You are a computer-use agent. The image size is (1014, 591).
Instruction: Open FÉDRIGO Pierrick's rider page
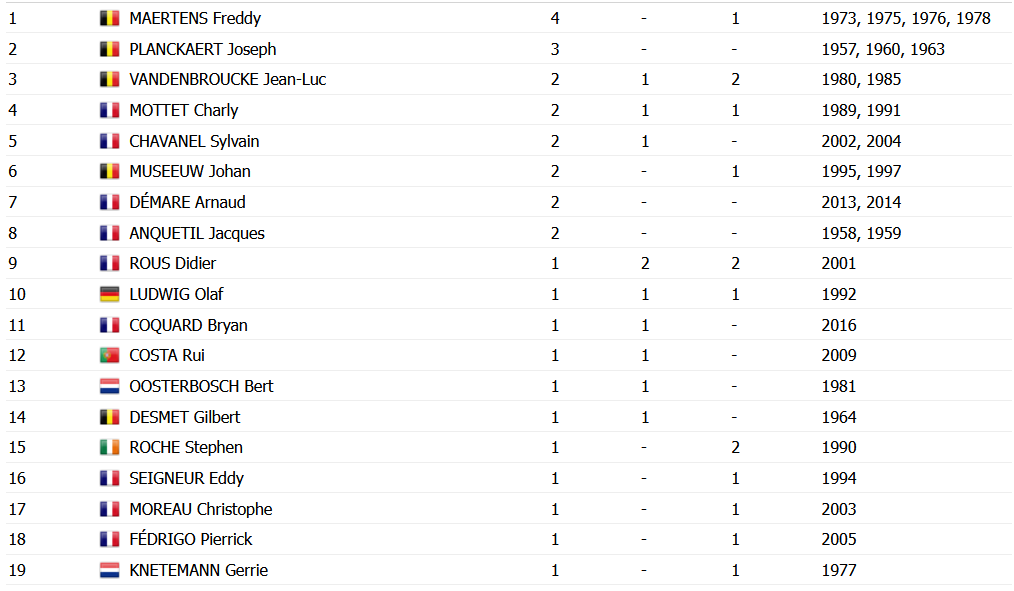coord(191,539)
